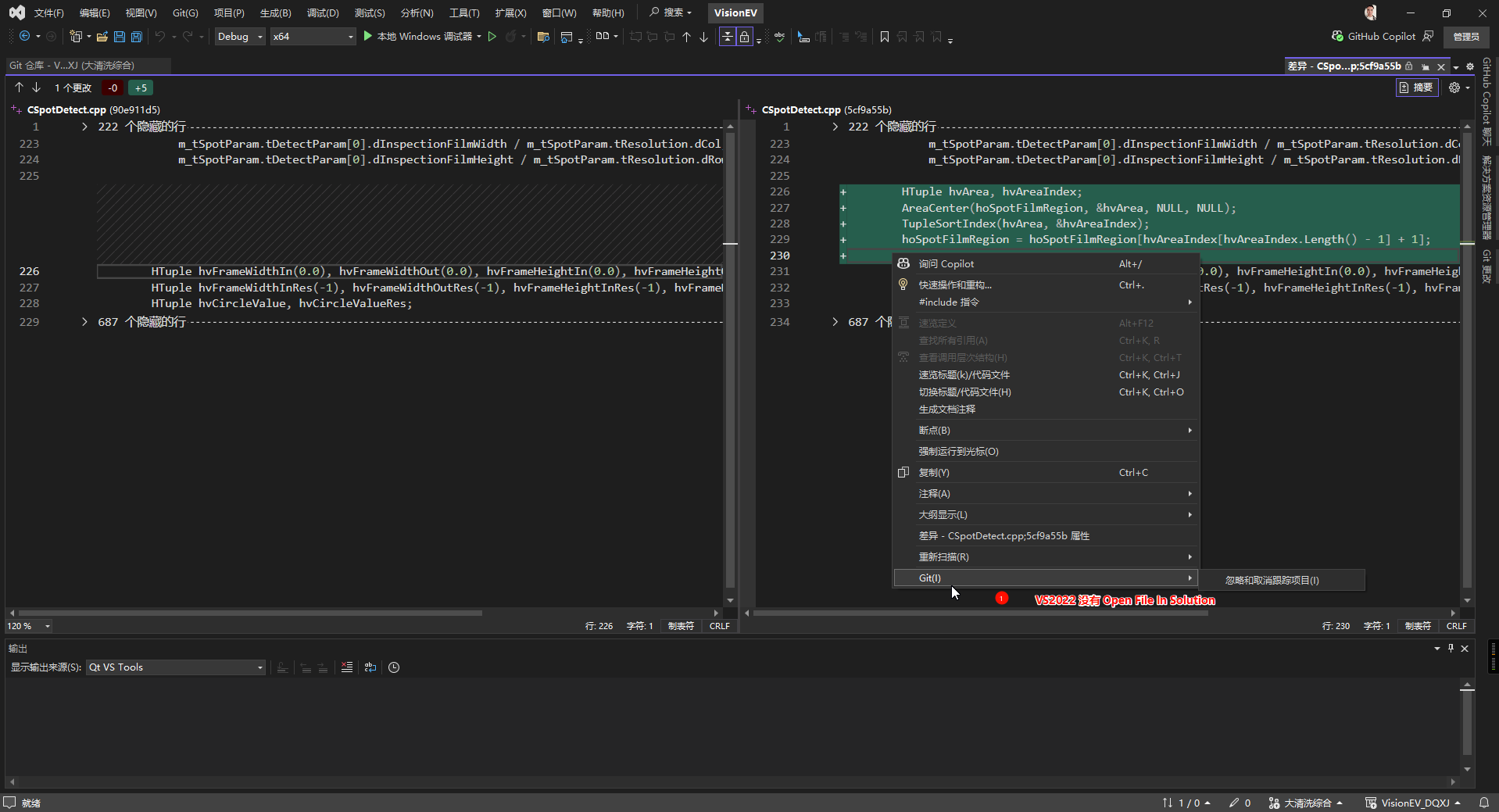Jump to the next change with the down arrow
Image resolution: width=1499 pixels, height=812 pixels.
36,88
